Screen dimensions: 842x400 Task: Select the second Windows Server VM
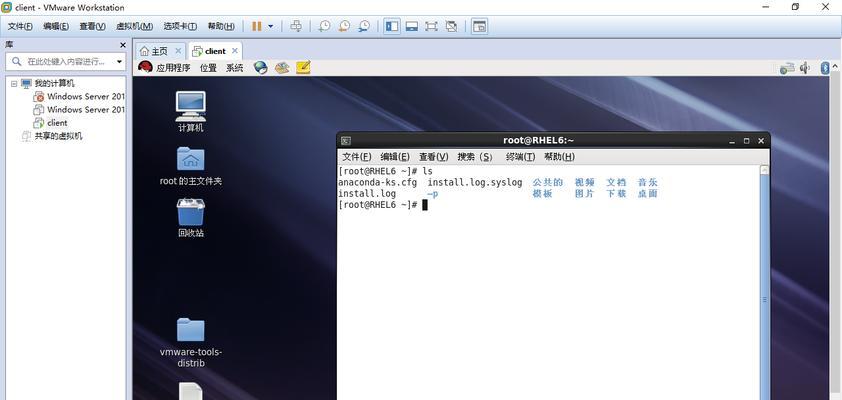tap(85, 110)
